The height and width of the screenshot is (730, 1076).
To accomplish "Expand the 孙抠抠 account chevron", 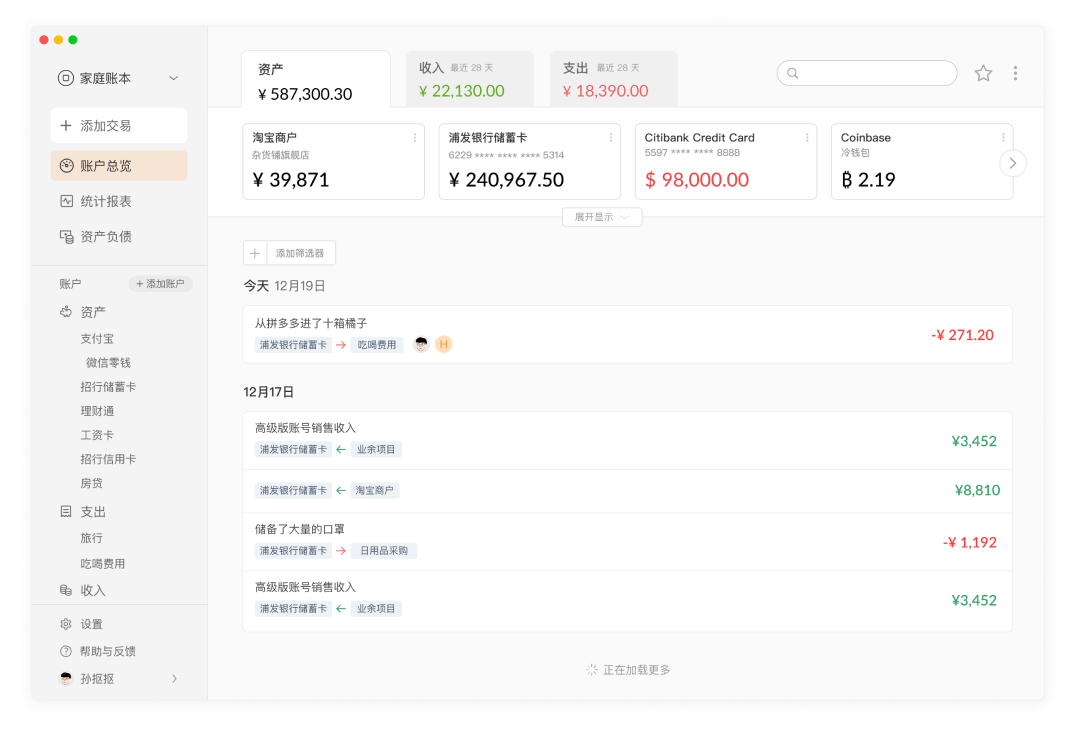I will point(175,678).
